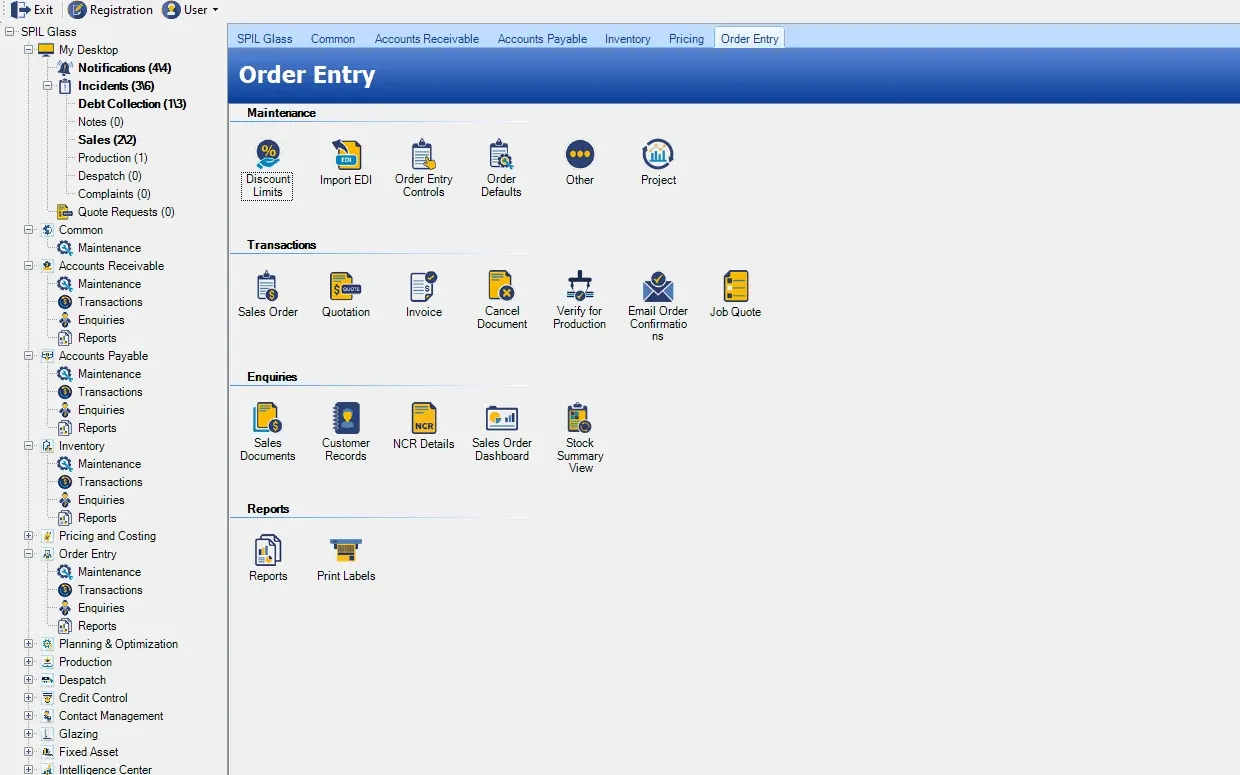Click the Exit toolbar button
Screen dimensions: 1240x775
click(32, 10)
